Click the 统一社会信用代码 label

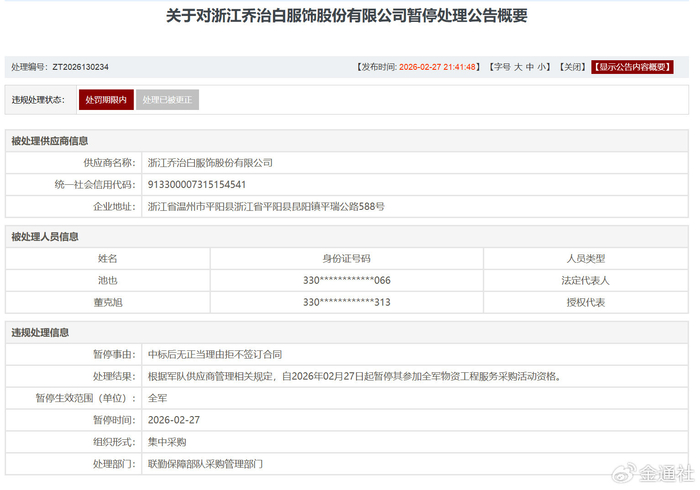coord(95,185)
